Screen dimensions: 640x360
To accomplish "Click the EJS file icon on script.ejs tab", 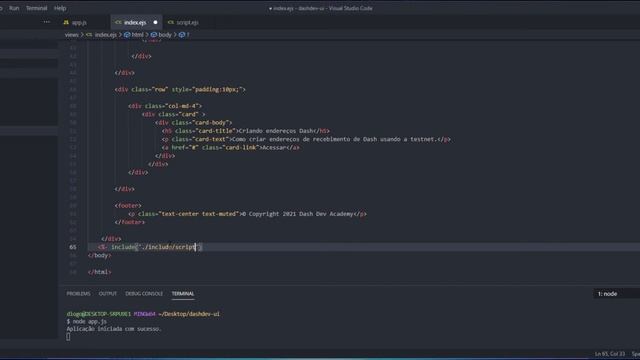I will click(x=171, y=22).
